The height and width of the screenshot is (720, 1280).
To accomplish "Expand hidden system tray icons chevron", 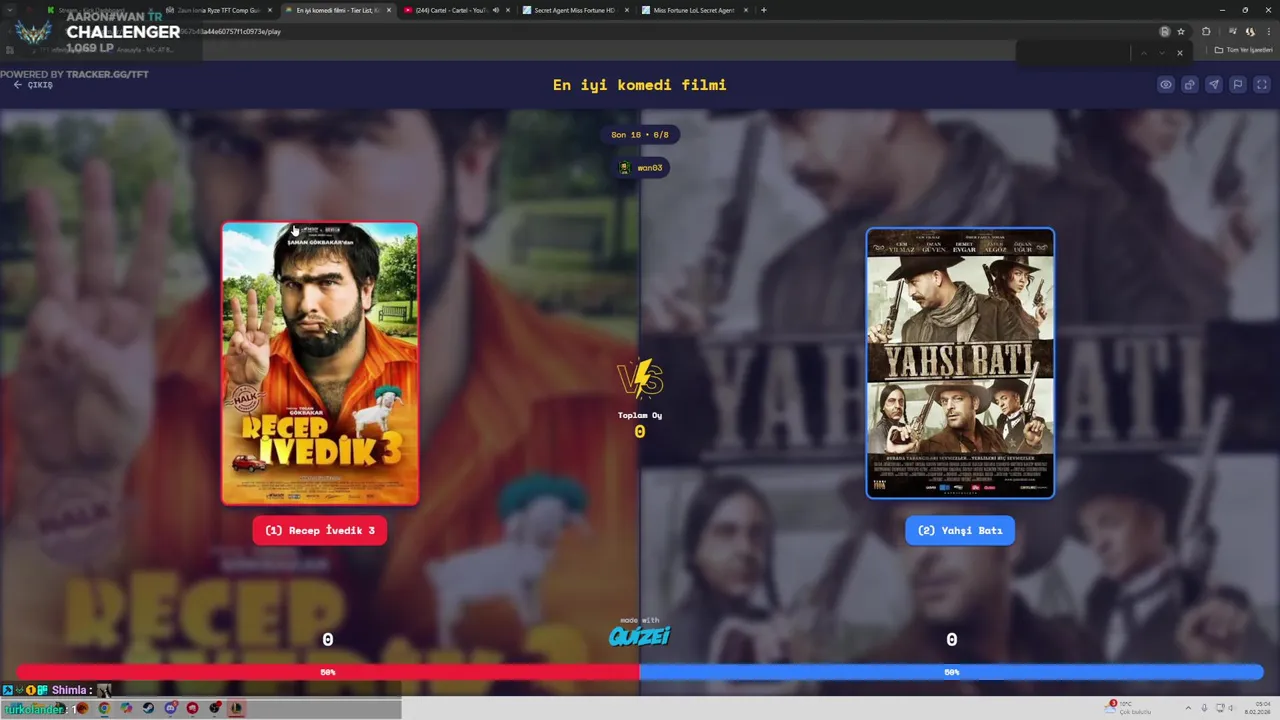I will (1188, 708).
